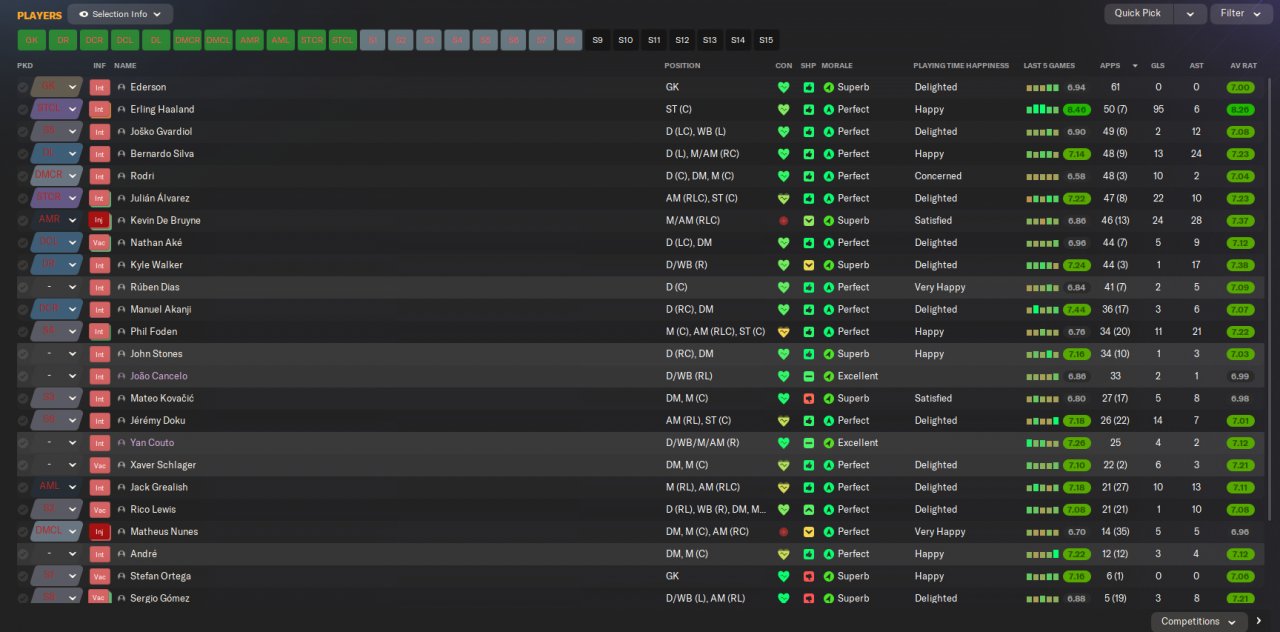Click the red condition icon for Kevin De Bruyne

783,220
